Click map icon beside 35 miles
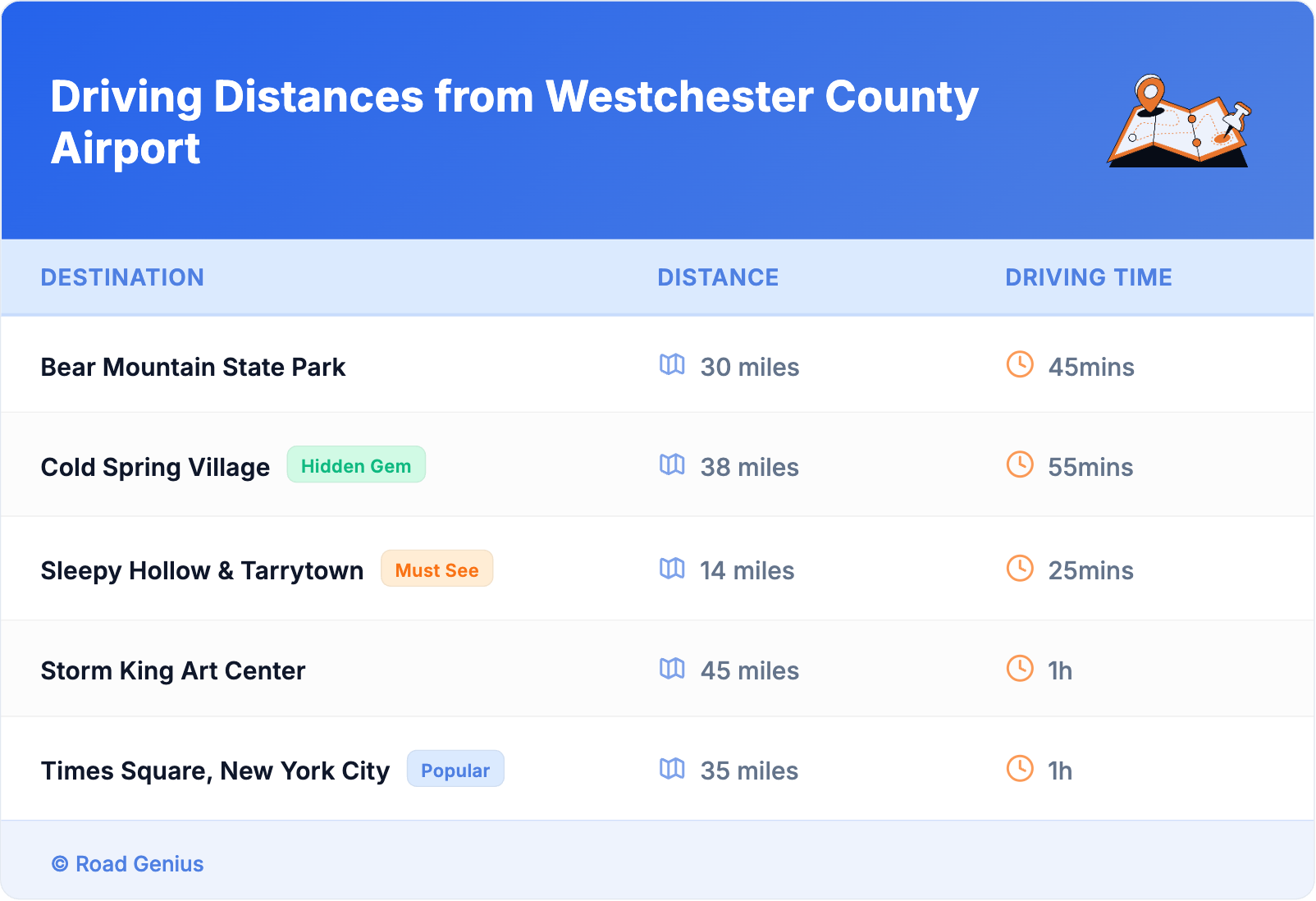The height and width of the screenshot is (901, 1316). pyautogui.click(x=672, y=768)
